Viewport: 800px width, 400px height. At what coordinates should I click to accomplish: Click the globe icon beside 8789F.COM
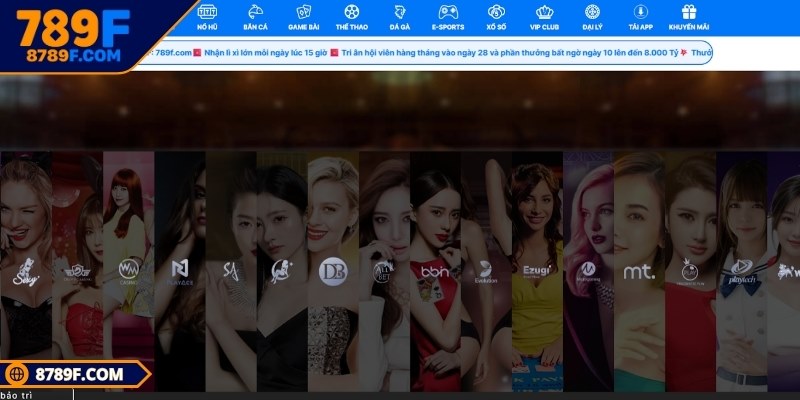pyautogui.click(x=16, y=374)
